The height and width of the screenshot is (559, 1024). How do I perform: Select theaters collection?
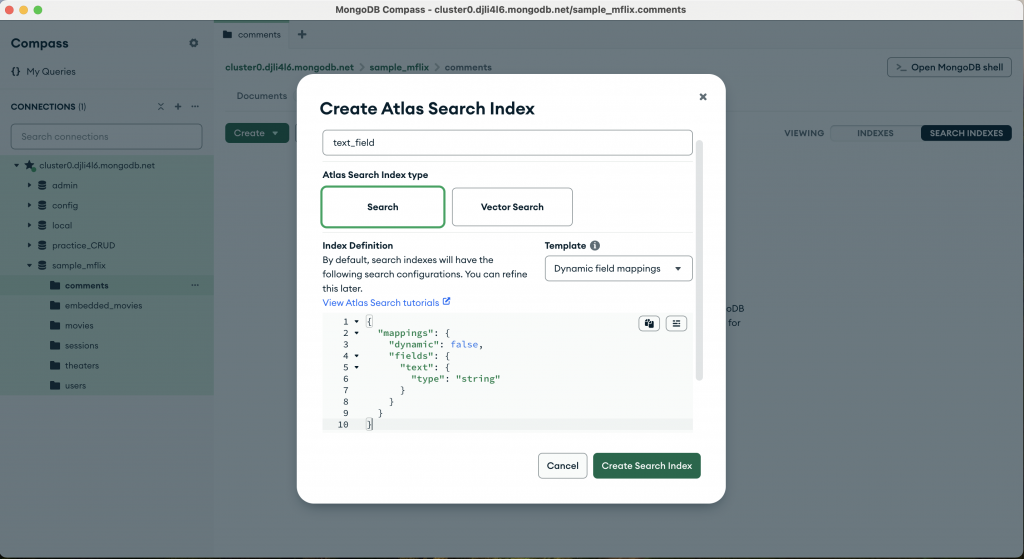coord(82,366)
